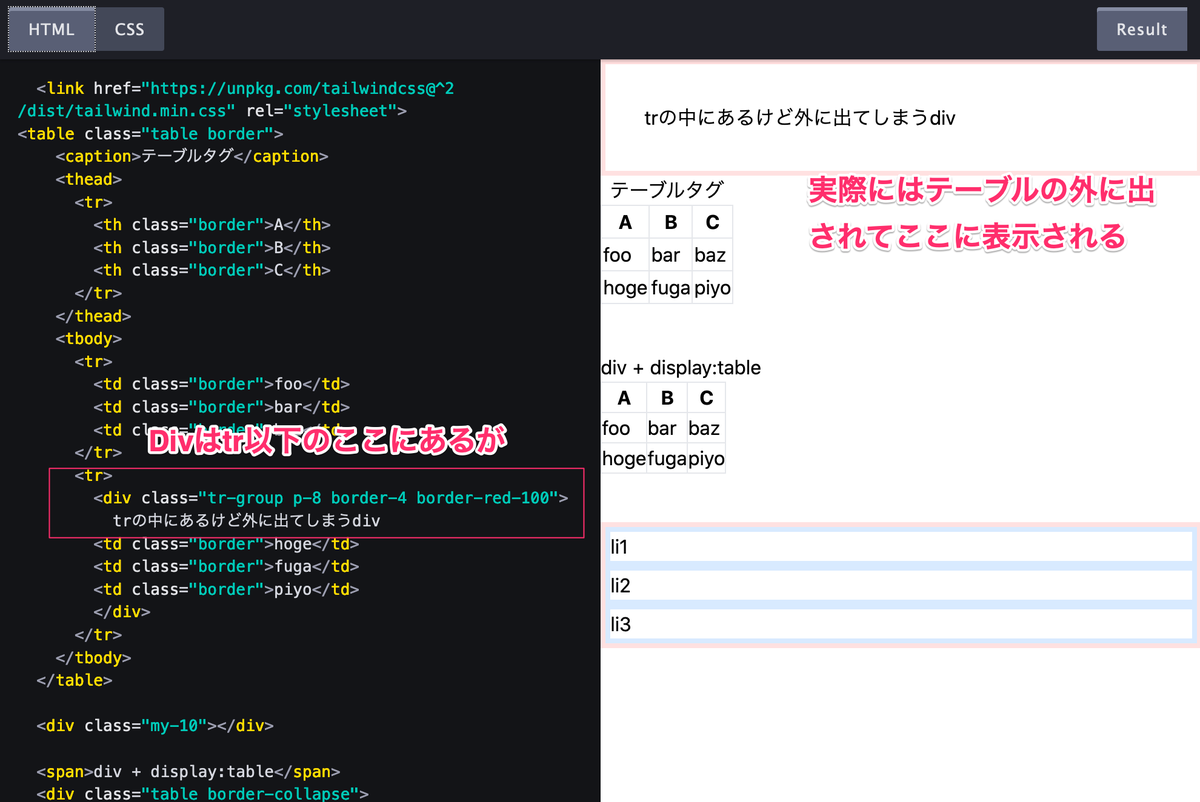Click the td hoge code line
This screenshot has height=802, width=1200.
pos(226,544)
